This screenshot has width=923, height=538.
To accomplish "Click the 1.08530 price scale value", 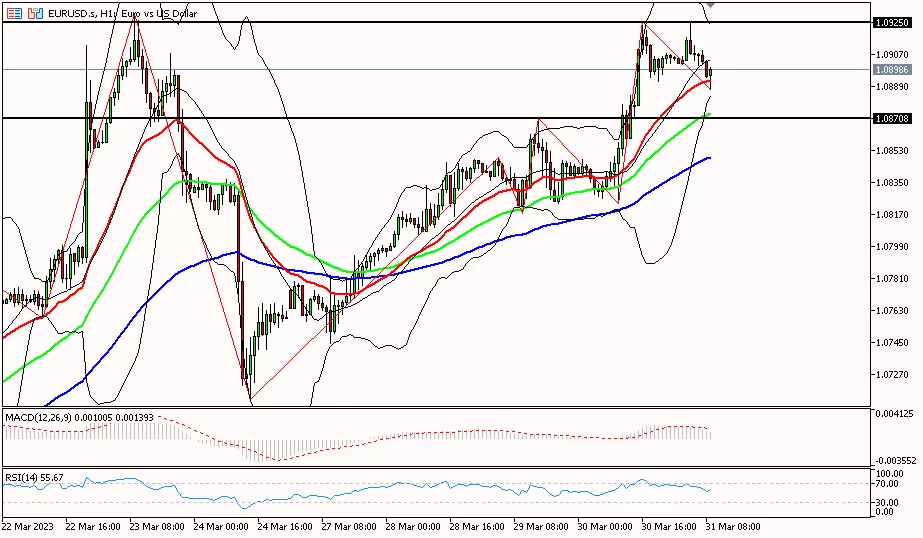I will point(892,151).
